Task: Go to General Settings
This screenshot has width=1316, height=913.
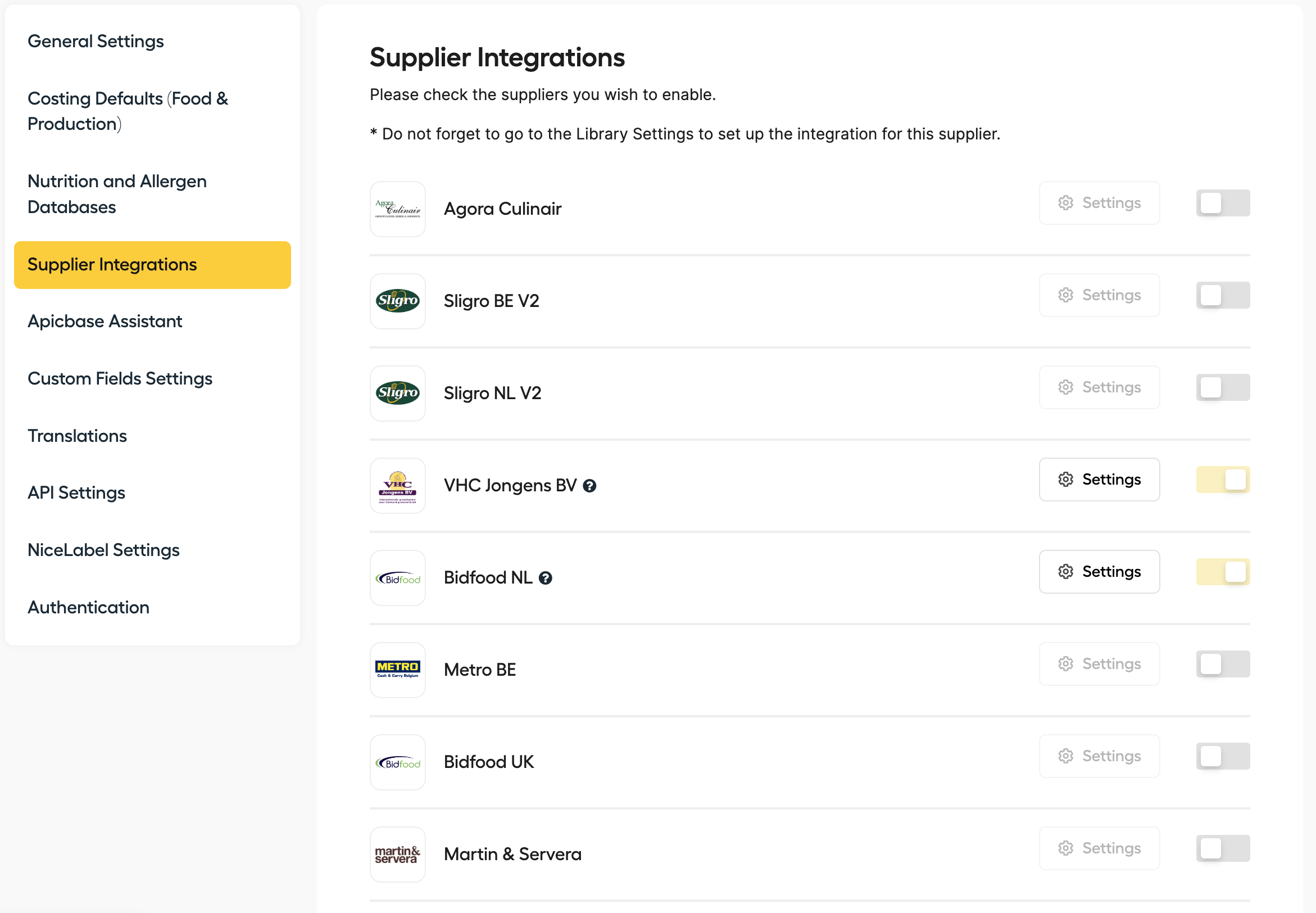Action: point(96,41)
